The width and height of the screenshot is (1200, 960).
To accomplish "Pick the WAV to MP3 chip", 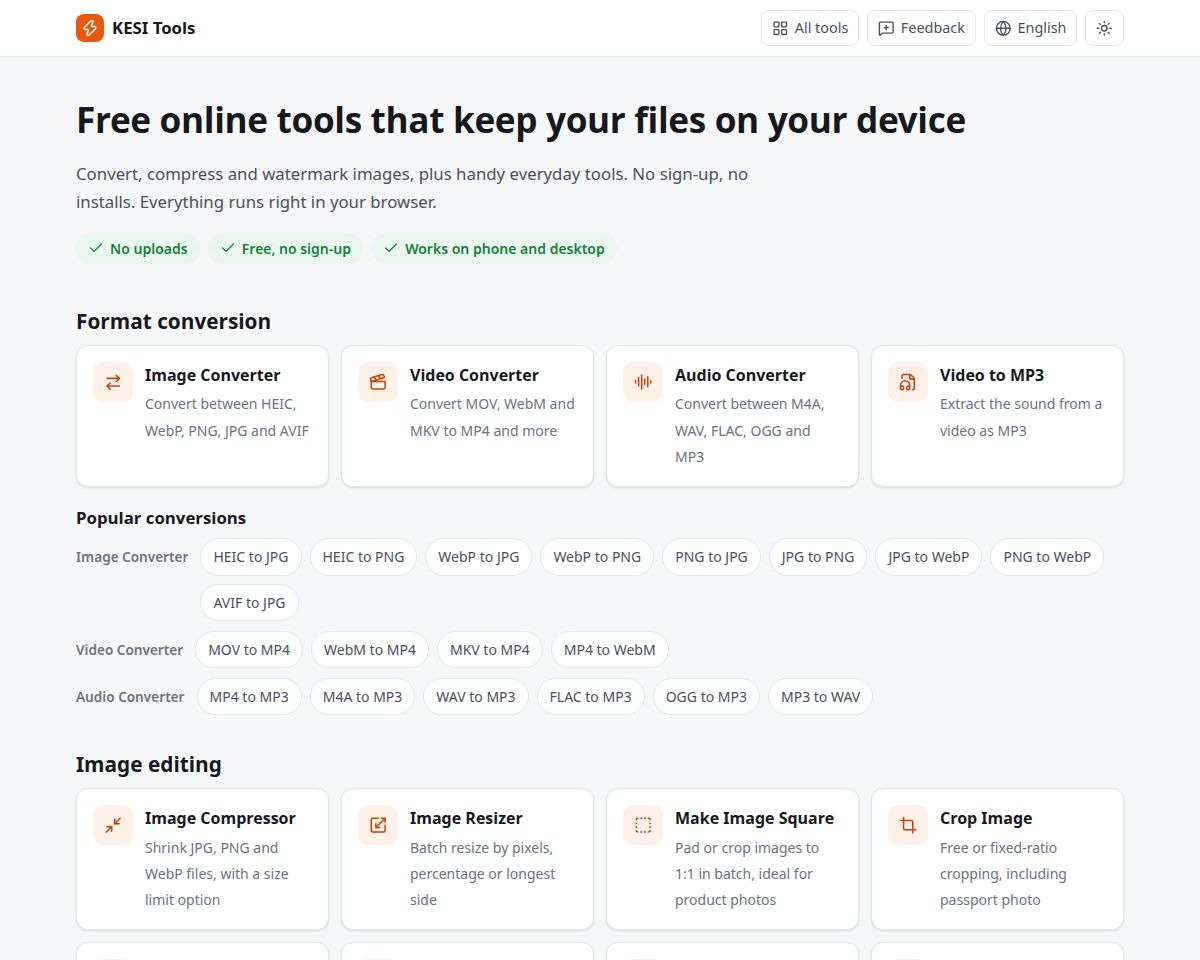I will [476, 697].
